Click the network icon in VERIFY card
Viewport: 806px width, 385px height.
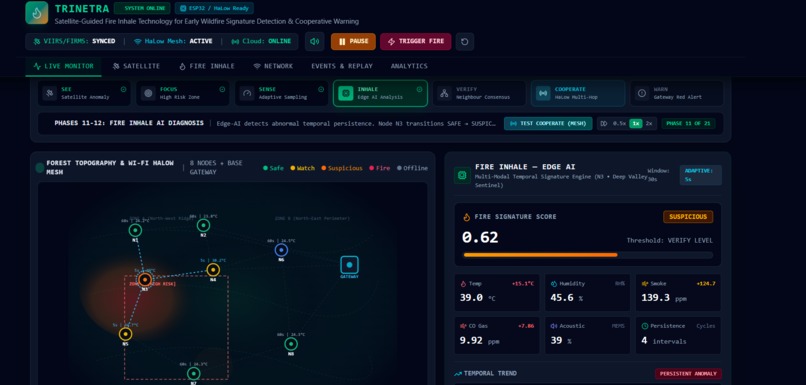point(444,94)
